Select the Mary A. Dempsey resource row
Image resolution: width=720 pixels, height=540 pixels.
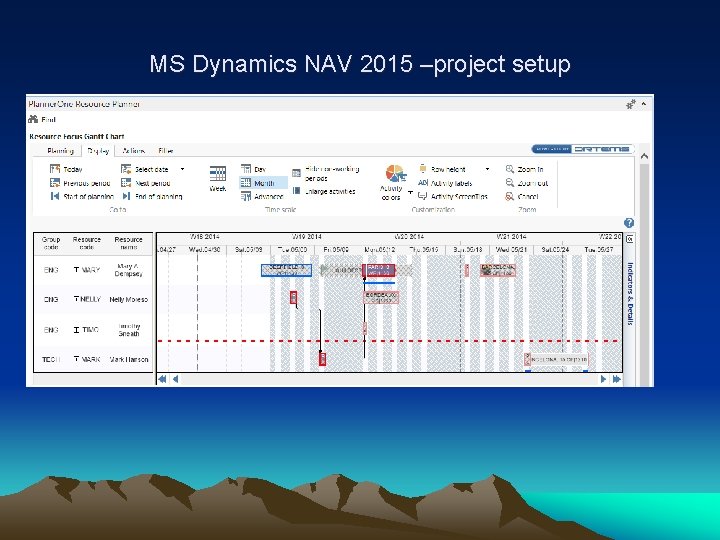coord(93,270)
